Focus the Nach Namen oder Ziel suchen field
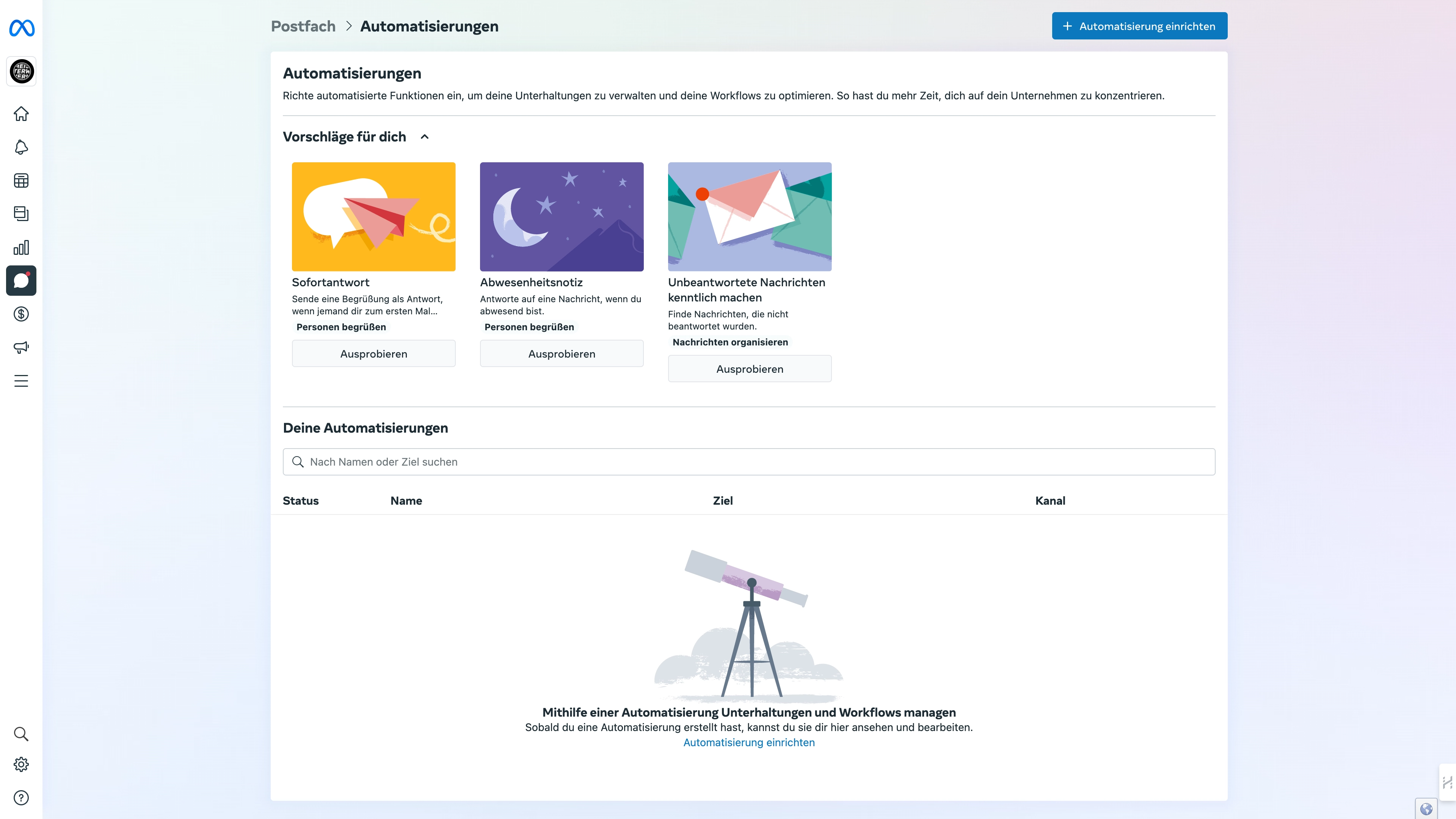Screen dimensions: 1456x819 pos(749,462)
